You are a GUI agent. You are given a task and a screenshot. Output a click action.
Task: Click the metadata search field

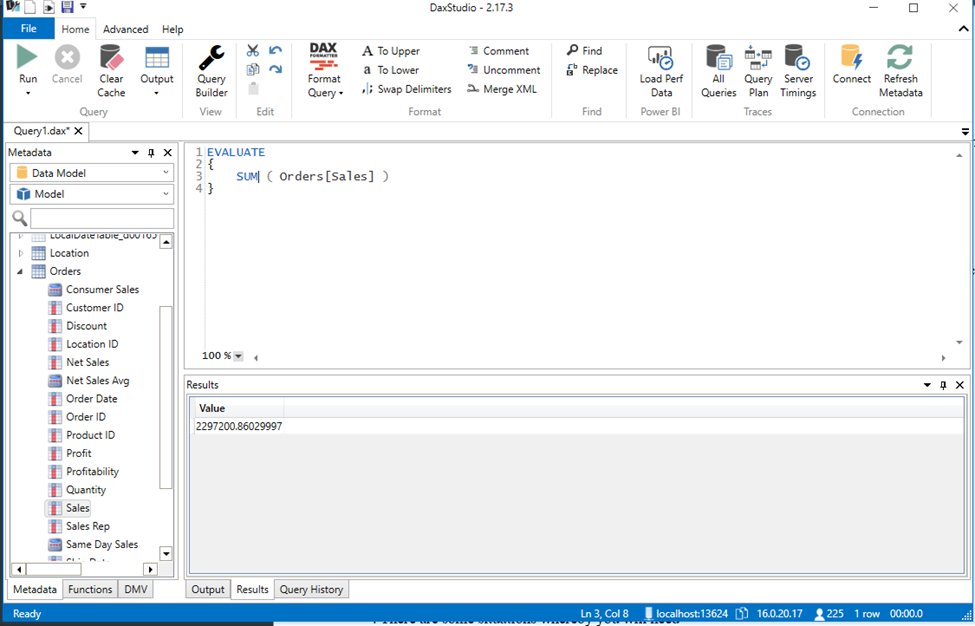(101, 218)
